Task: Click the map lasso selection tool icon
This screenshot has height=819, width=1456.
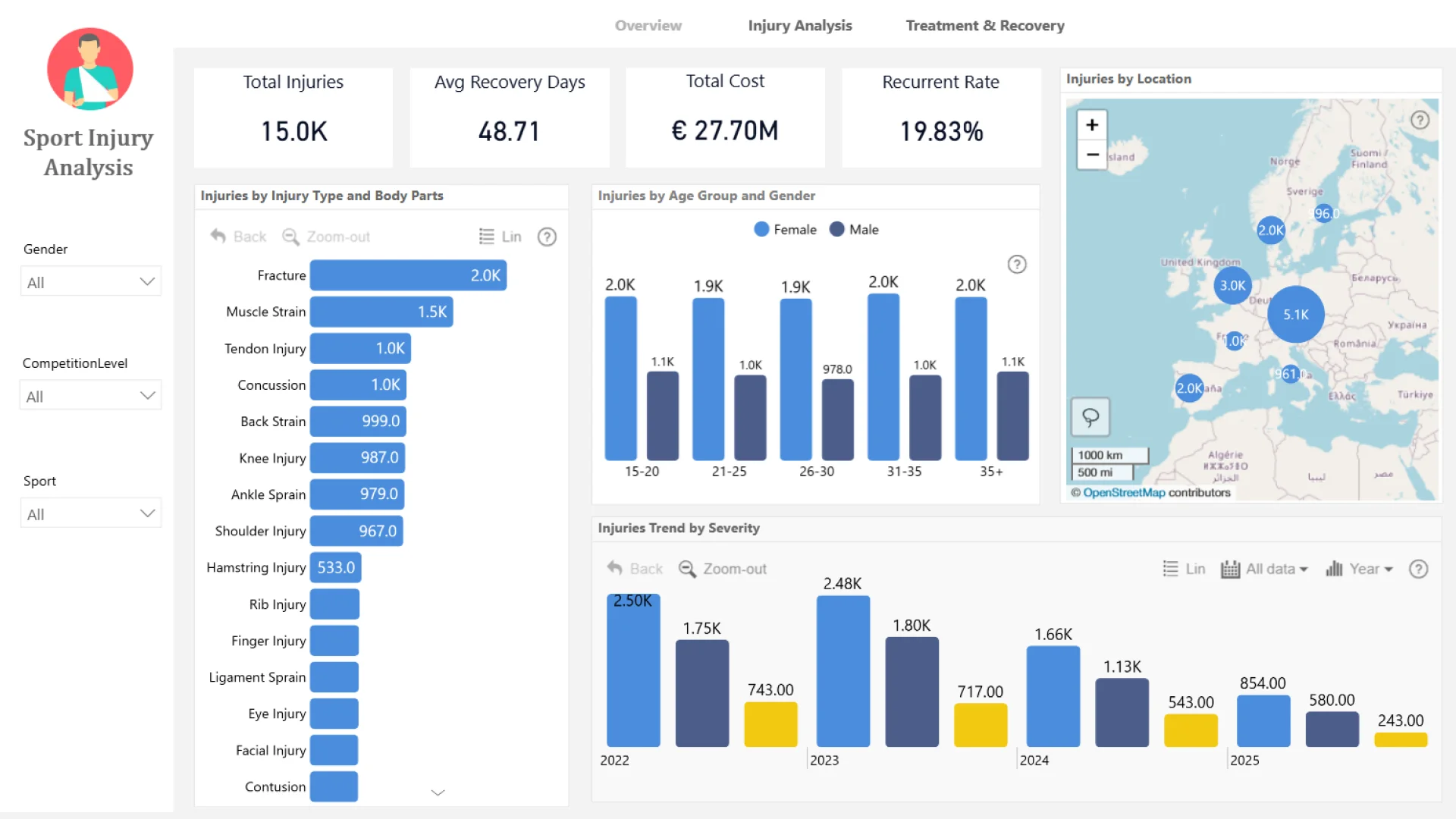Action: coord(1090,416)
